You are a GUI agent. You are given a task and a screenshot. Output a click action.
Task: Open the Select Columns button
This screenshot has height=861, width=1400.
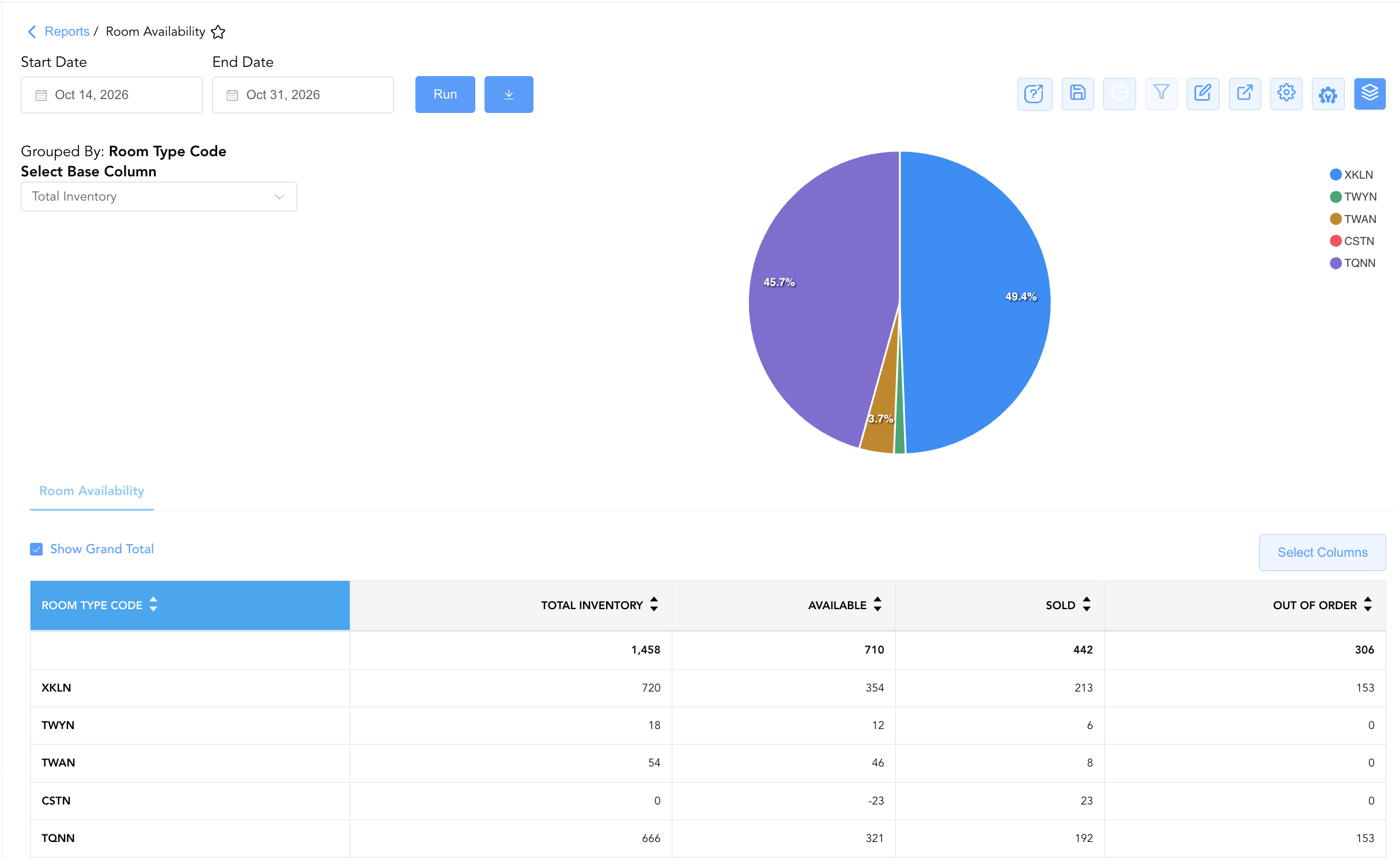[1322, 552]
